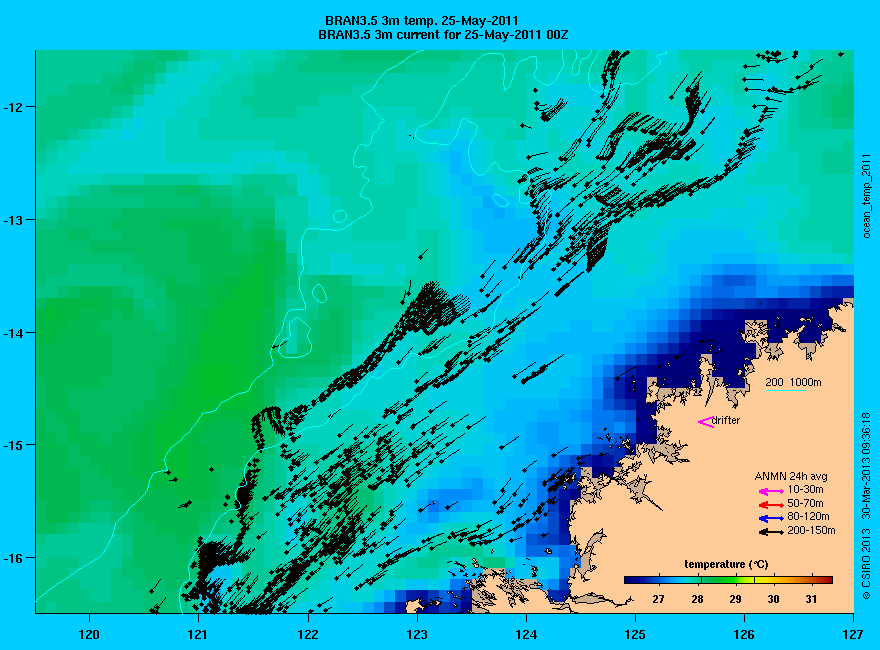Click the latitude axis label '-16'
880x650 pixels.
[12, 558]
